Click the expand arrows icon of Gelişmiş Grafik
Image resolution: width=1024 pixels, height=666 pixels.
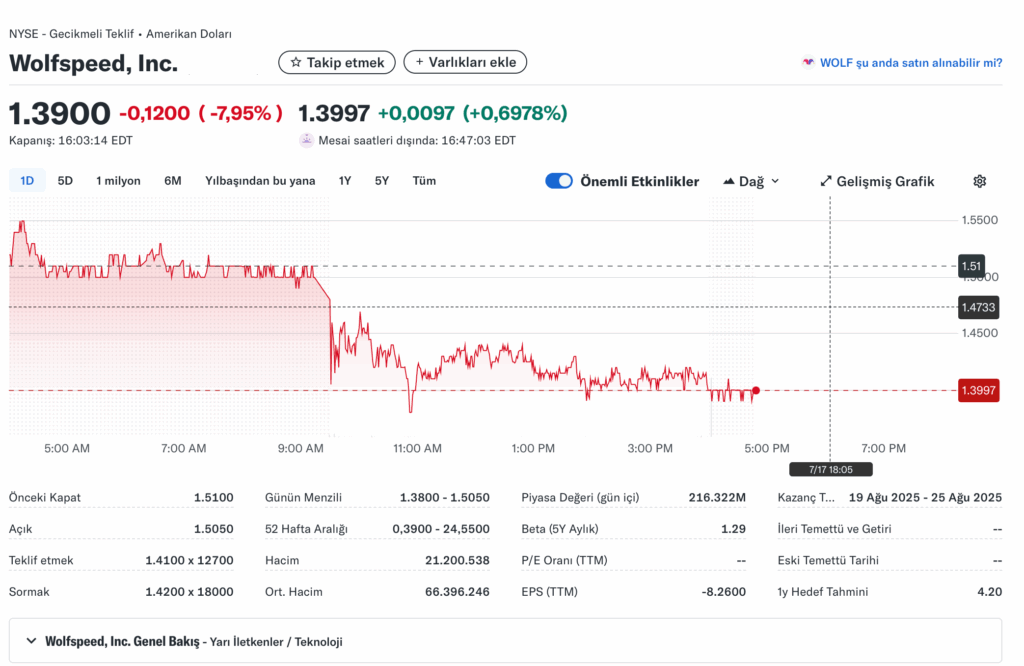pos(826,182)
